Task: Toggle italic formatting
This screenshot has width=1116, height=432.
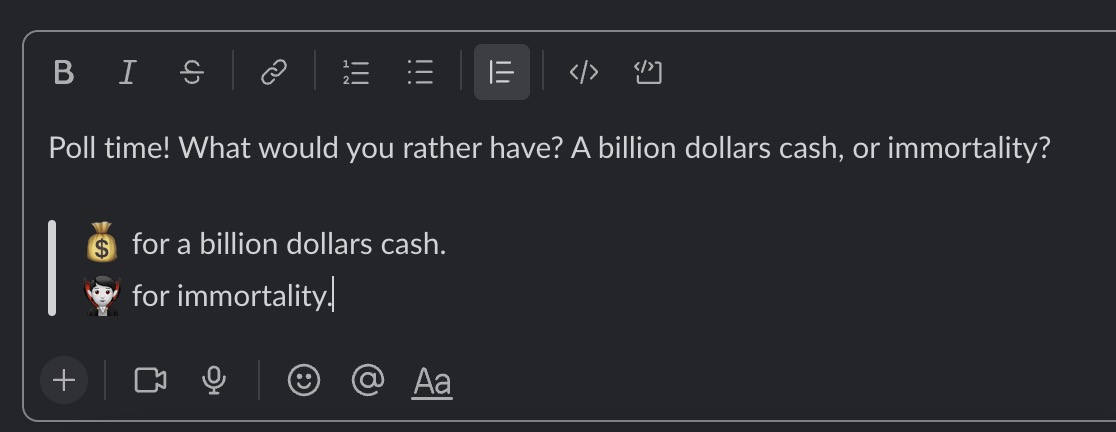Action: (127, 73)
